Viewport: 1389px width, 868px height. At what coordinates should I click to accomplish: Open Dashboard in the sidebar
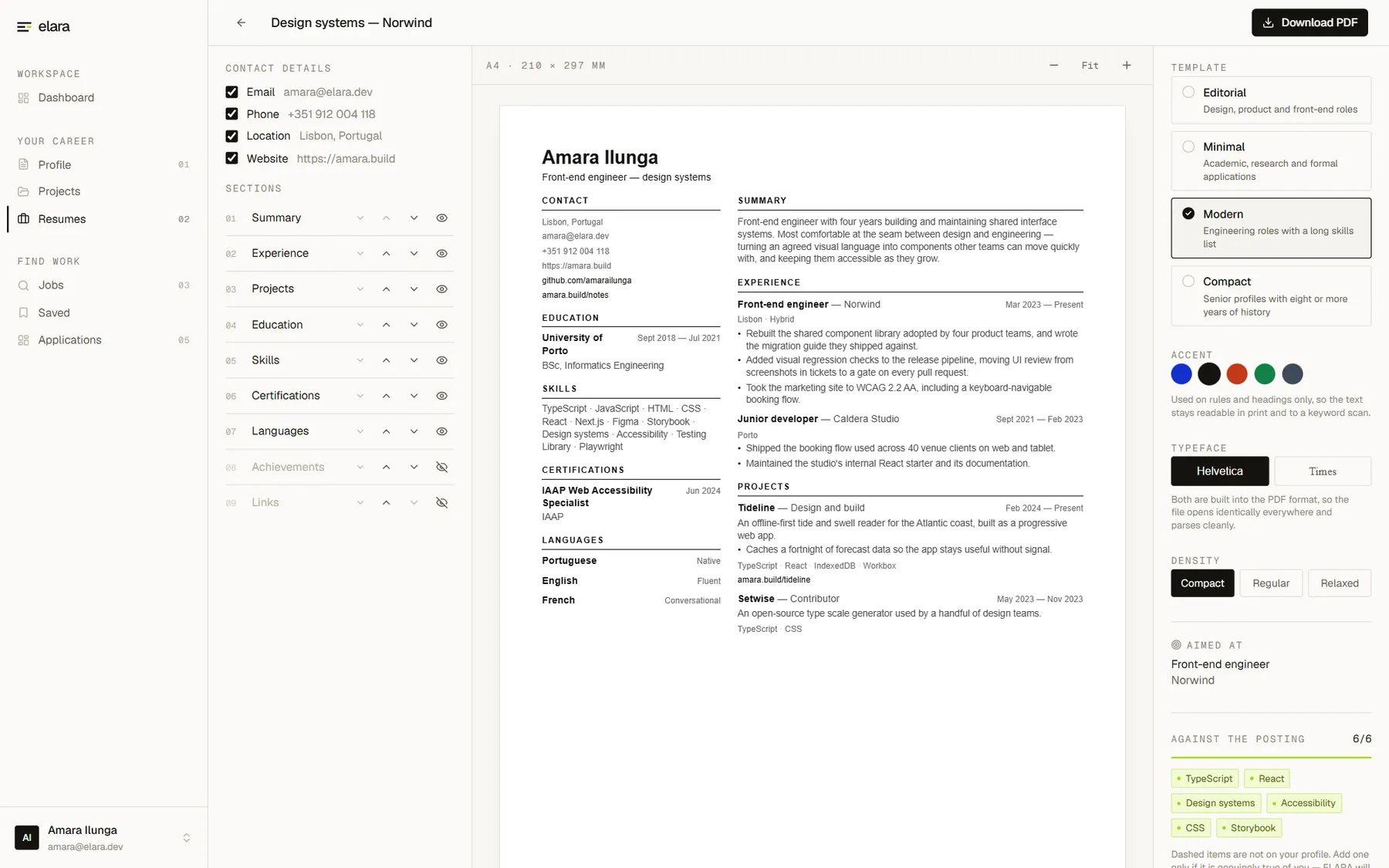coord(103,98)
